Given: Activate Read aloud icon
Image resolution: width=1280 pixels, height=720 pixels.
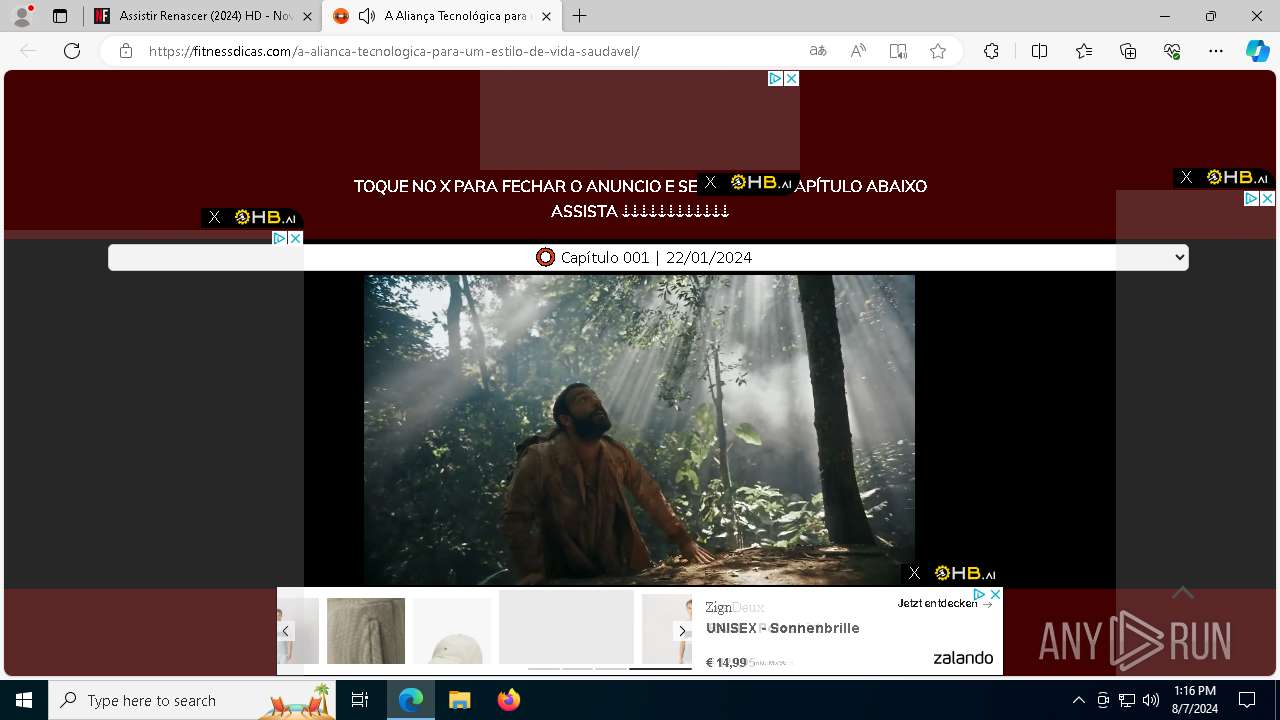Looking at the screenshot, I should click(x=858, y=51).
